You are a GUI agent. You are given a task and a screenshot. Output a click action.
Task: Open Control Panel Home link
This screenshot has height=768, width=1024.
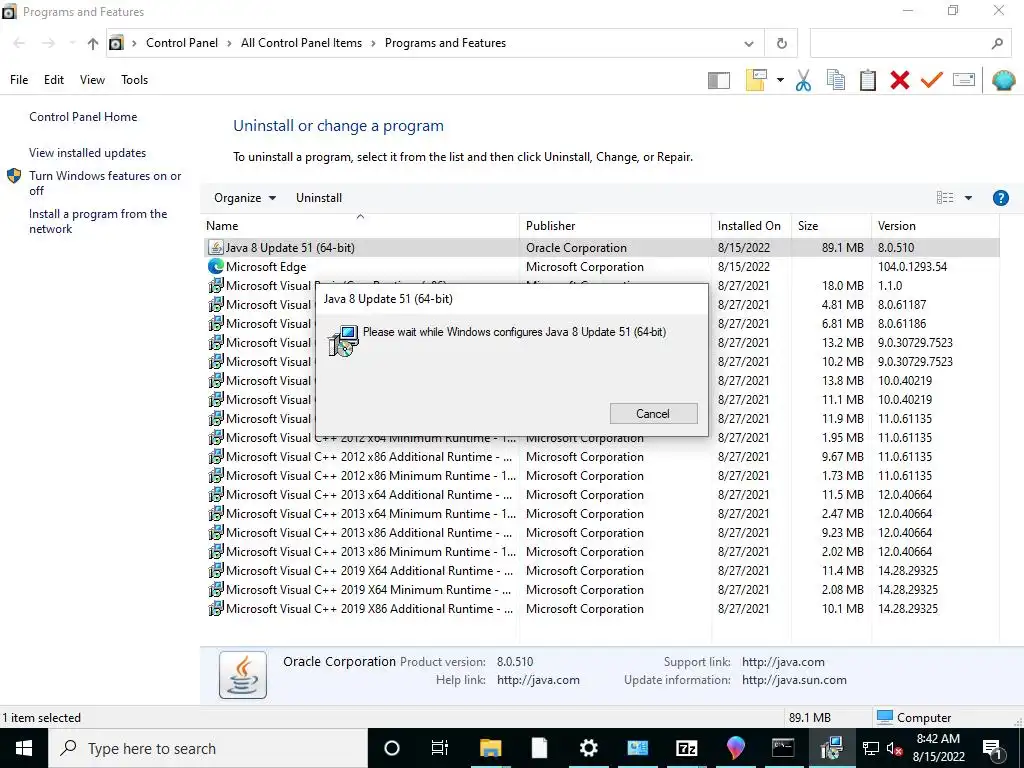coord(83,117)
